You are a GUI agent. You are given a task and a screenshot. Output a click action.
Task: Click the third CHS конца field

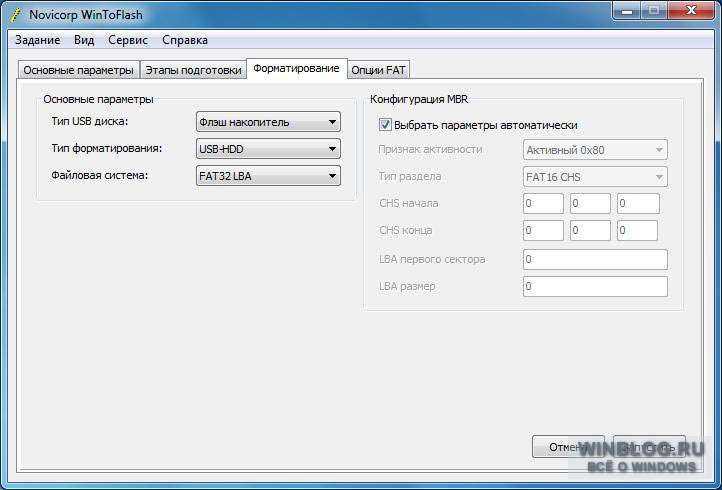(638, 230)
